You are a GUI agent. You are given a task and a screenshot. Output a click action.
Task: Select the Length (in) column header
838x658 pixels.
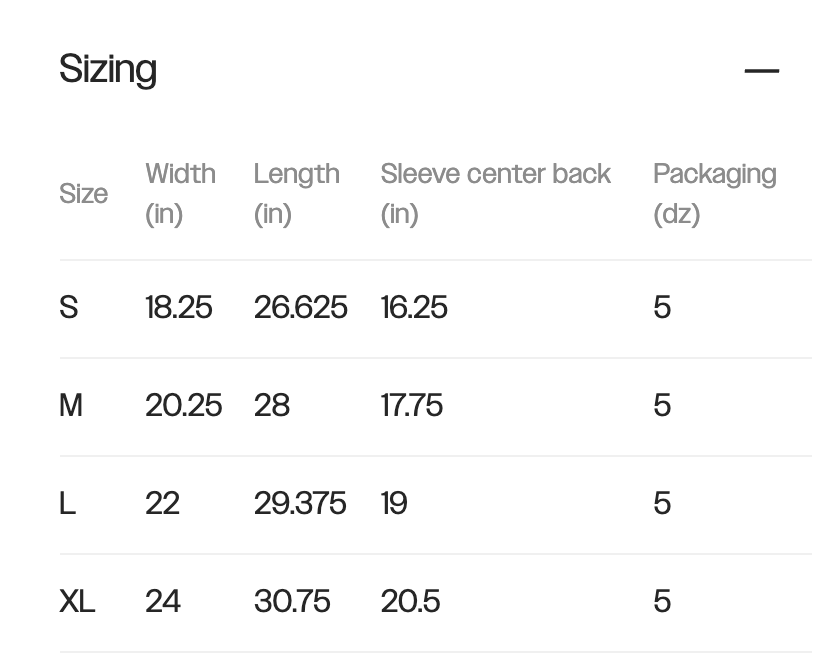(296, 193)
